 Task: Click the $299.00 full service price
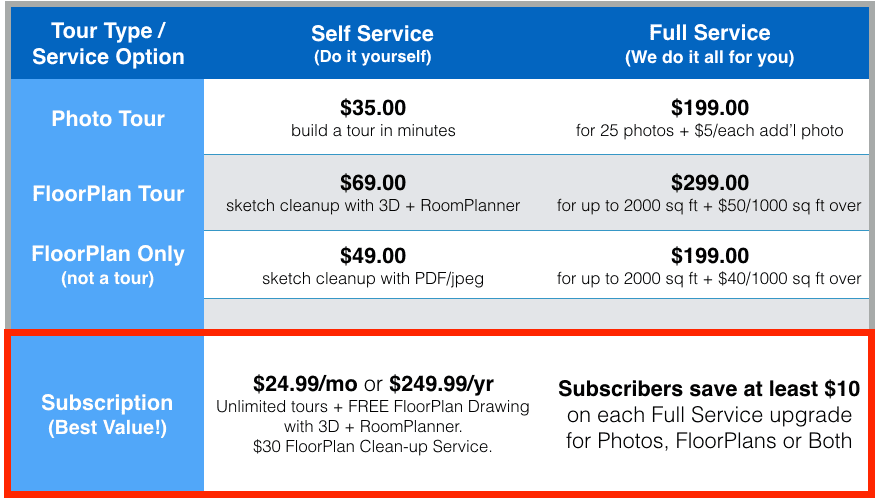[x=710, y=183]
